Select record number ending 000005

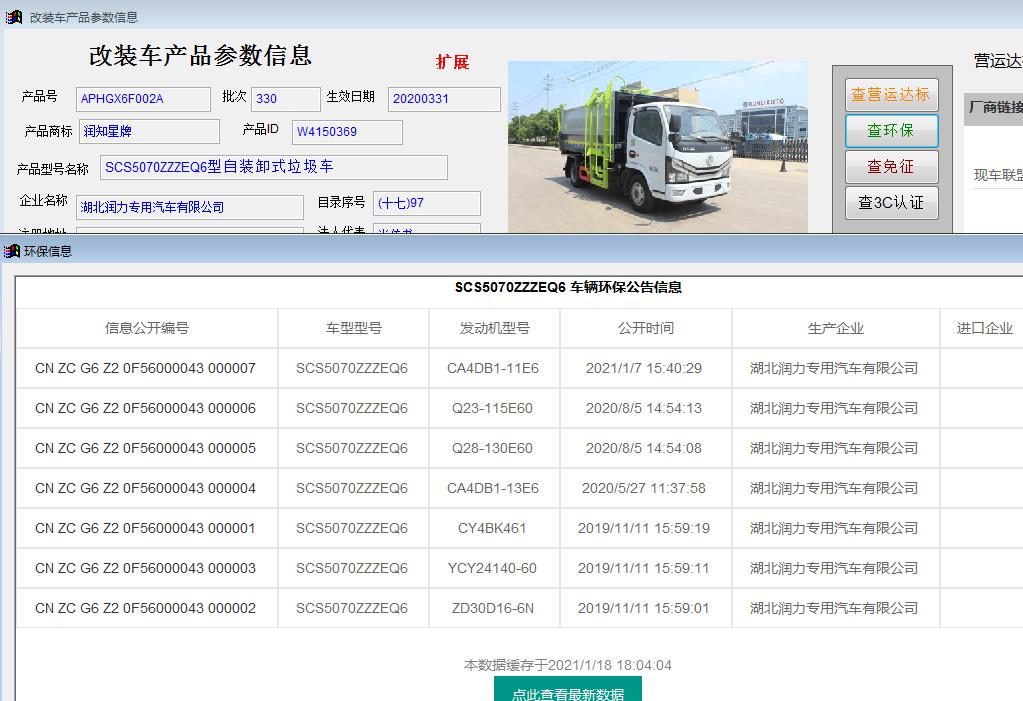click(x=145, y=448)
